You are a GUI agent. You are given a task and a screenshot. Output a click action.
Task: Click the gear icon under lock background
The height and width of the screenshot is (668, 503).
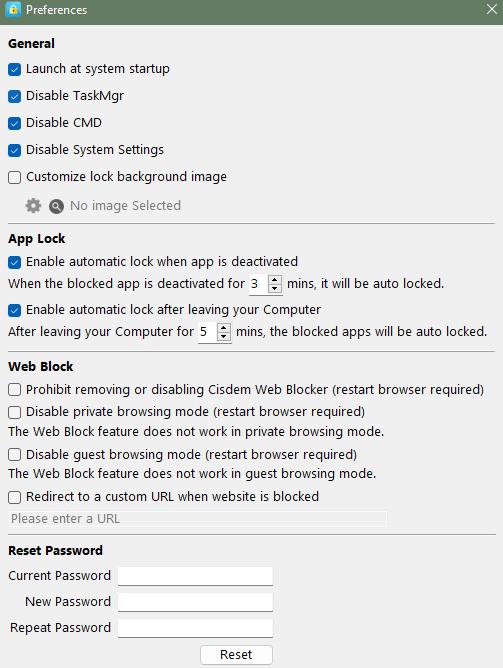[x=33, y=206]
